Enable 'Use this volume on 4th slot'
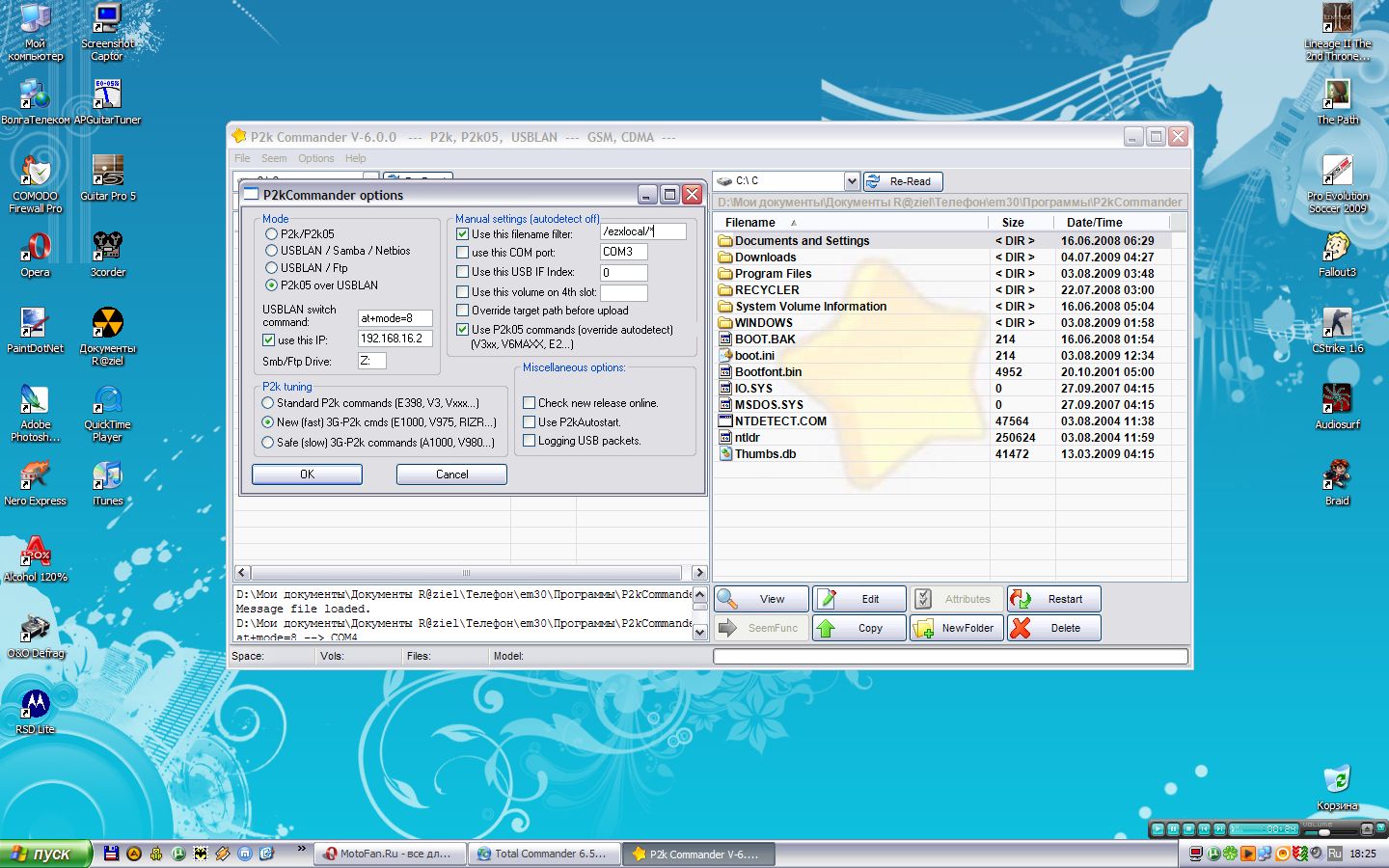The width and height of the screenshot is (1389, 868). coord(463,292)
